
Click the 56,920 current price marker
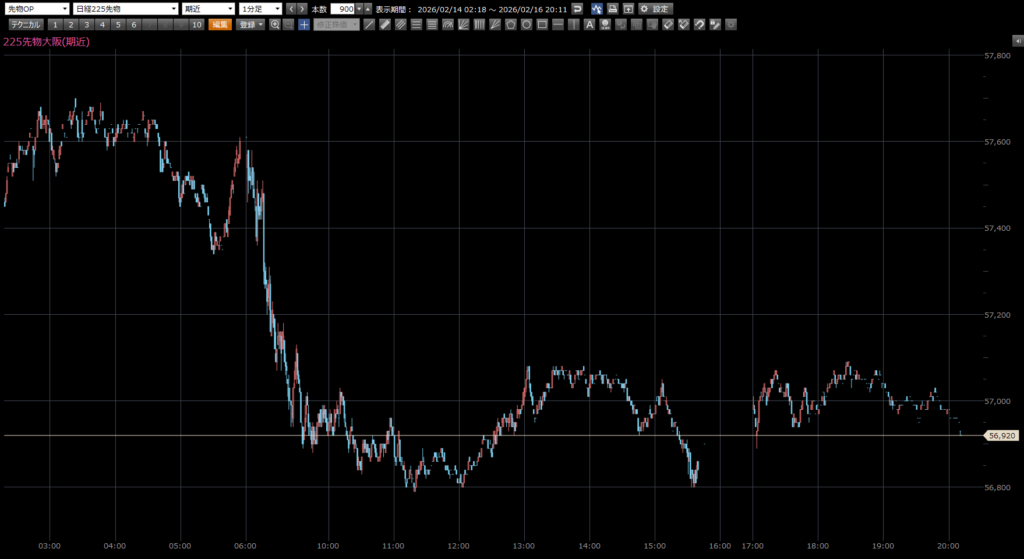point(1001,436)
